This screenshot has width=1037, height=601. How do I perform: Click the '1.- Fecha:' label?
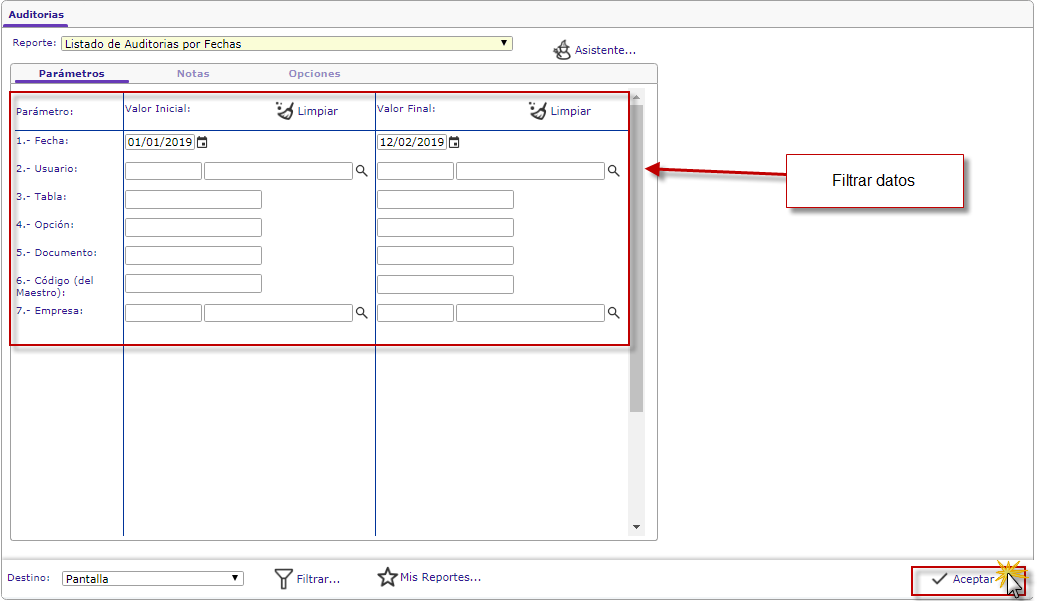click(x=42, y=141)
